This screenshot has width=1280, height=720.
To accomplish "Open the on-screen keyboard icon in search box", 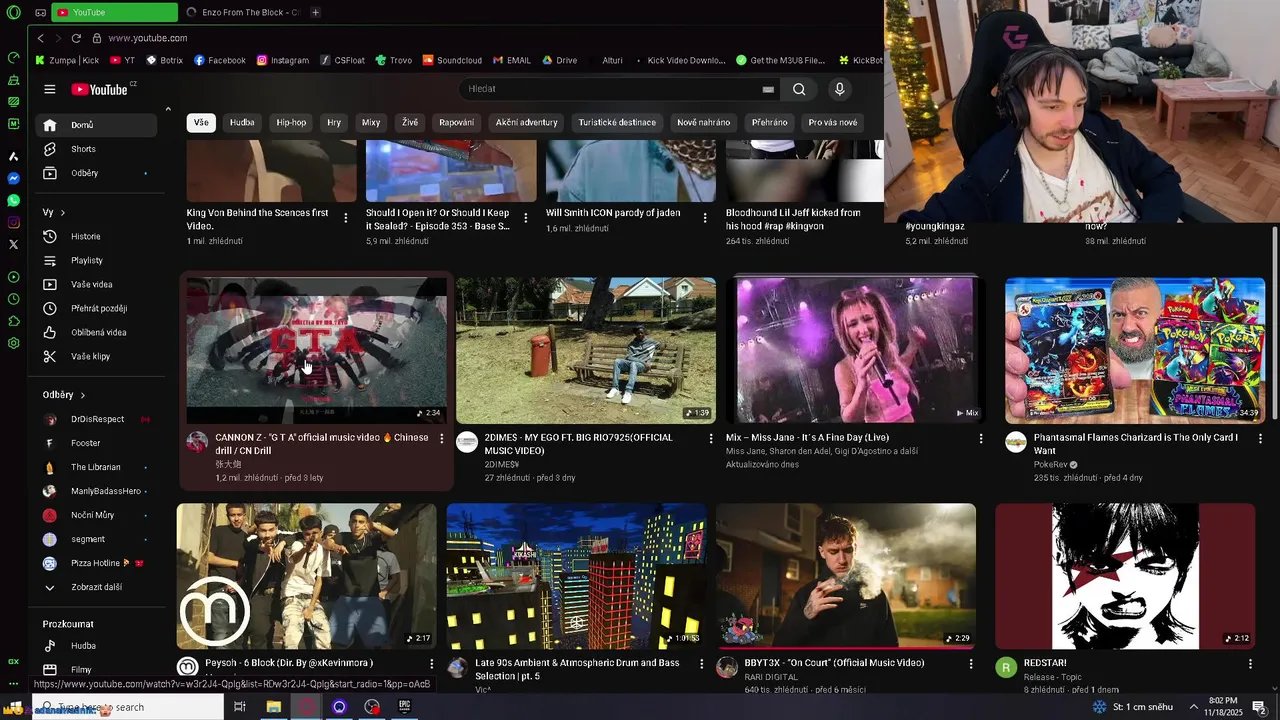I will [768, 89].
